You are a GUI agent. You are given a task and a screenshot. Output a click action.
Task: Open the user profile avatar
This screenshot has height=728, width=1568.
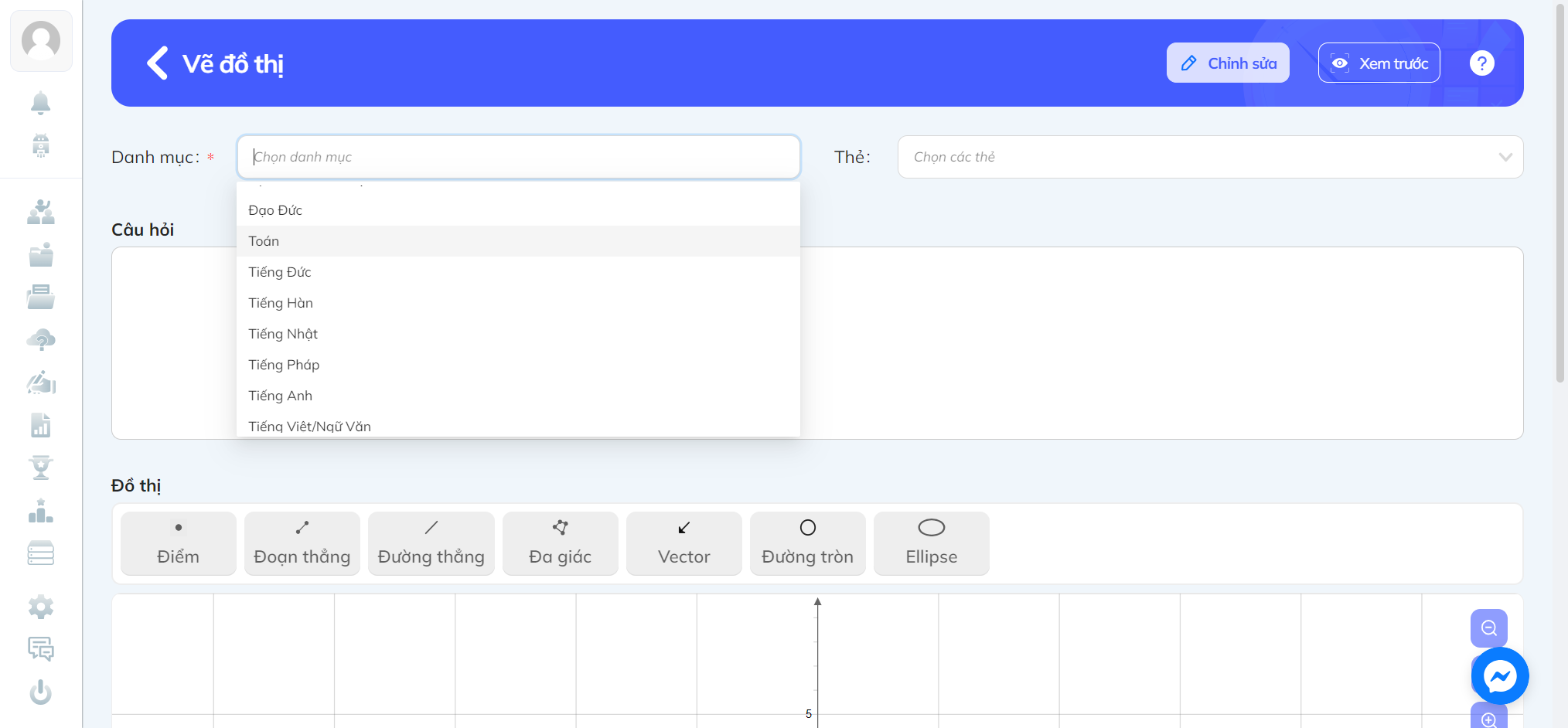pyautogui.click(x=41, y=40)
